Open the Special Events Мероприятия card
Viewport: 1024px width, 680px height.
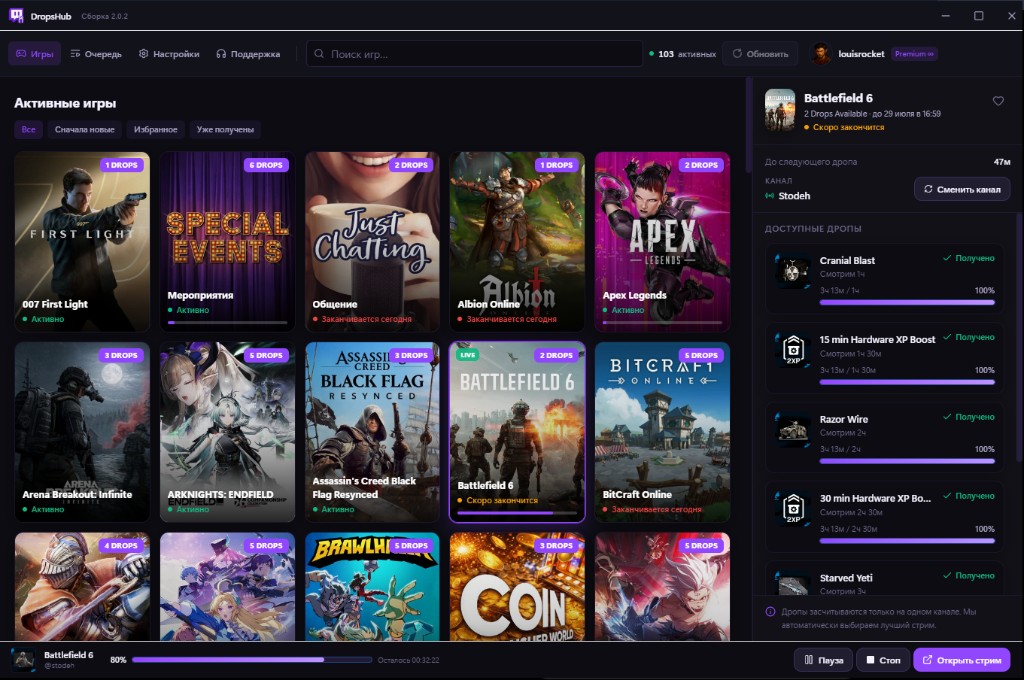click(227, 242)
